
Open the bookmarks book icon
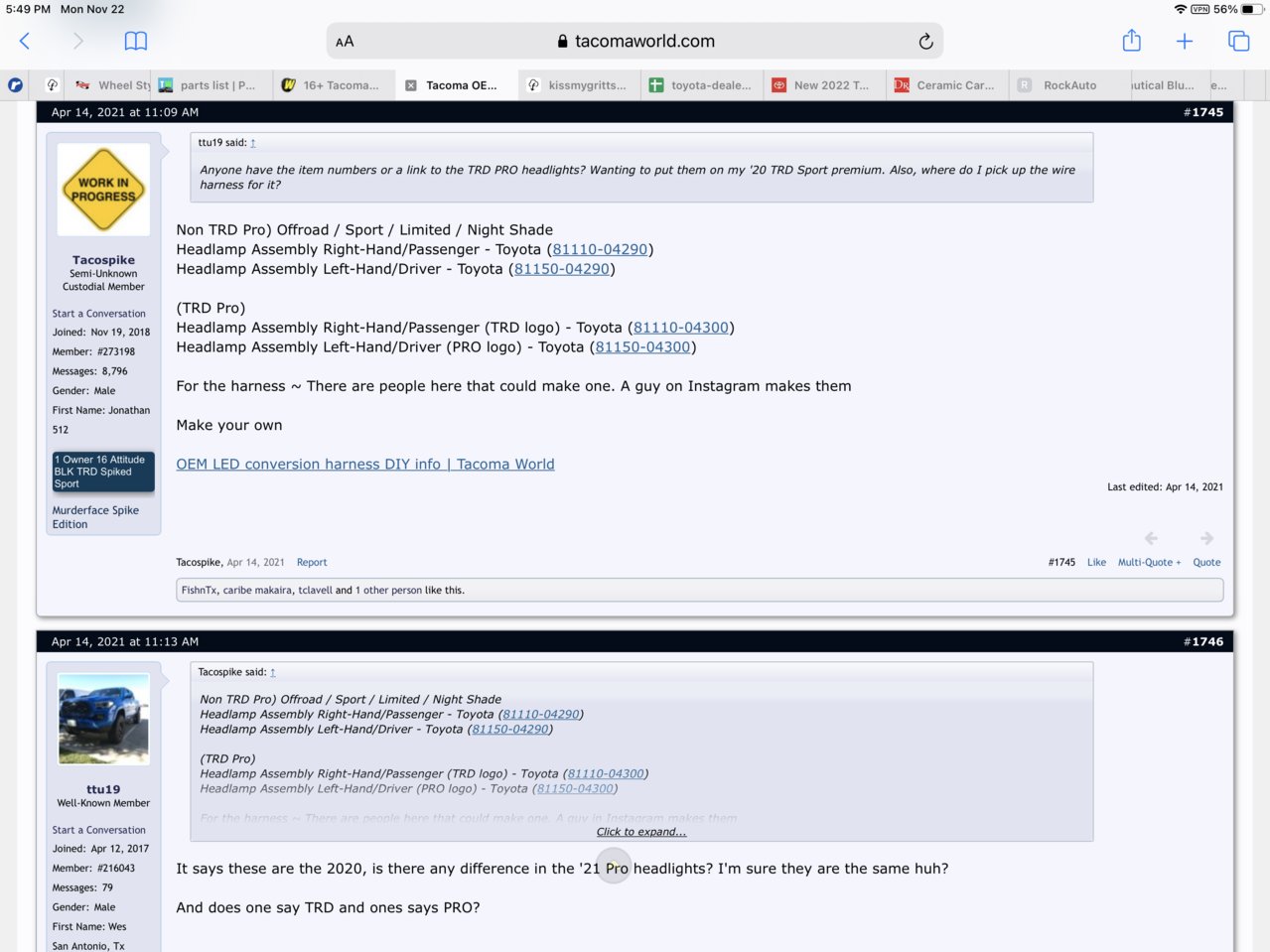pyautogui.click(x=136, y=41)
